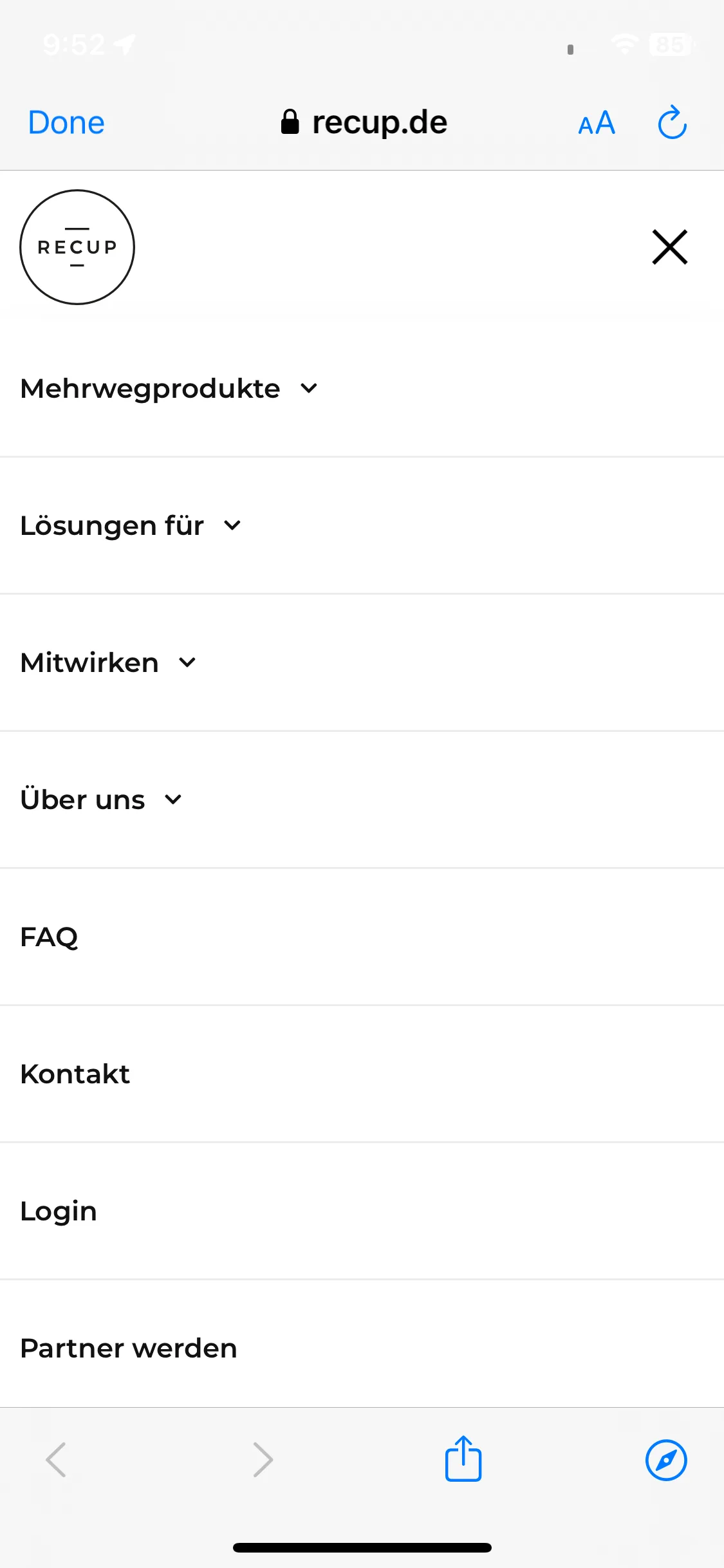
Task: Open page in Safari via compass icon
Action: (666, 1460)
